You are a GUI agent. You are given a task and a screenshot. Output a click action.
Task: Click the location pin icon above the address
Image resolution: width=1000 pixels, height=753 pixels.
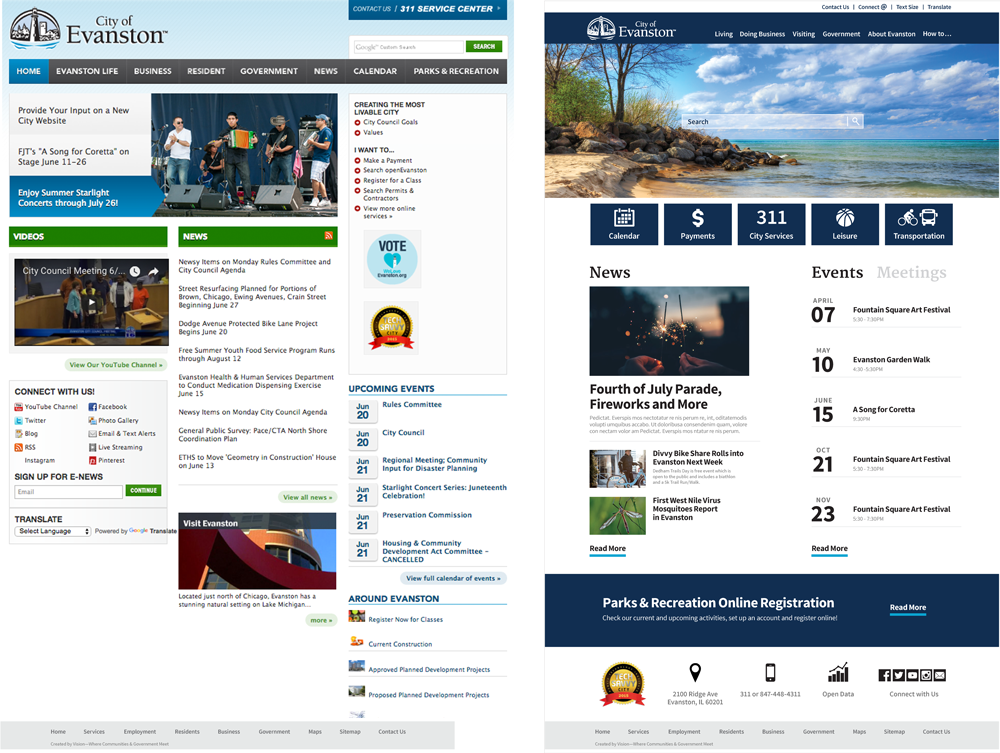(x=695, y=673)
